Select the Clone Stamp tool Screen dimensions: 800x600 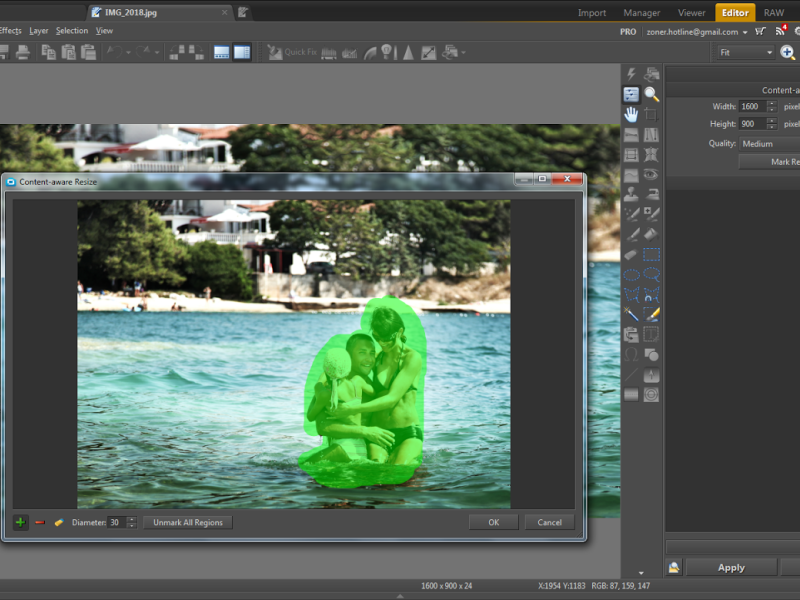pyautogui.click(x=631, y=194)
